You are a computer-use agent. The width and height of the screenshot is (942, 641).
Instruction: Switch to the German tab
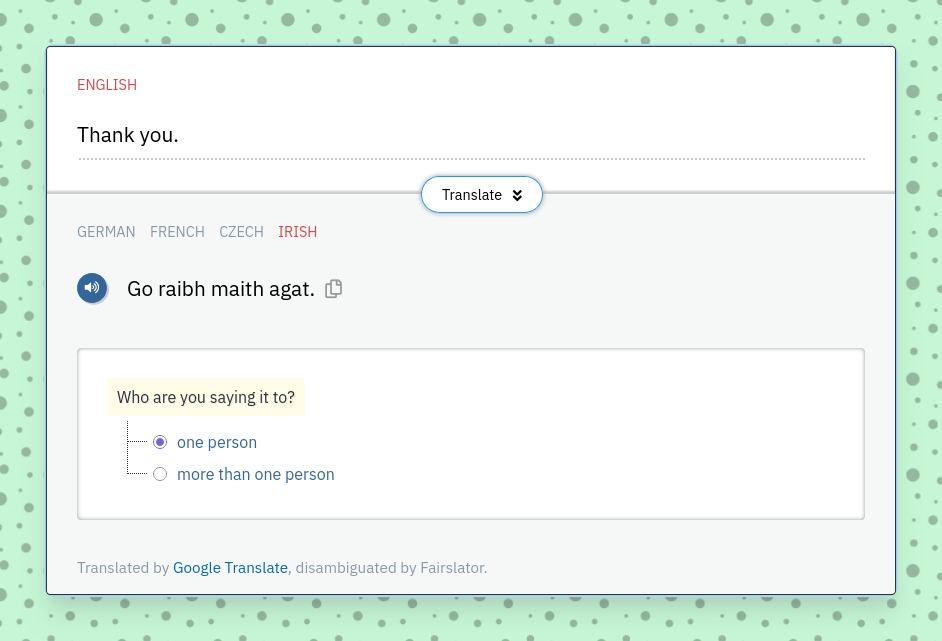pos(106,232)
